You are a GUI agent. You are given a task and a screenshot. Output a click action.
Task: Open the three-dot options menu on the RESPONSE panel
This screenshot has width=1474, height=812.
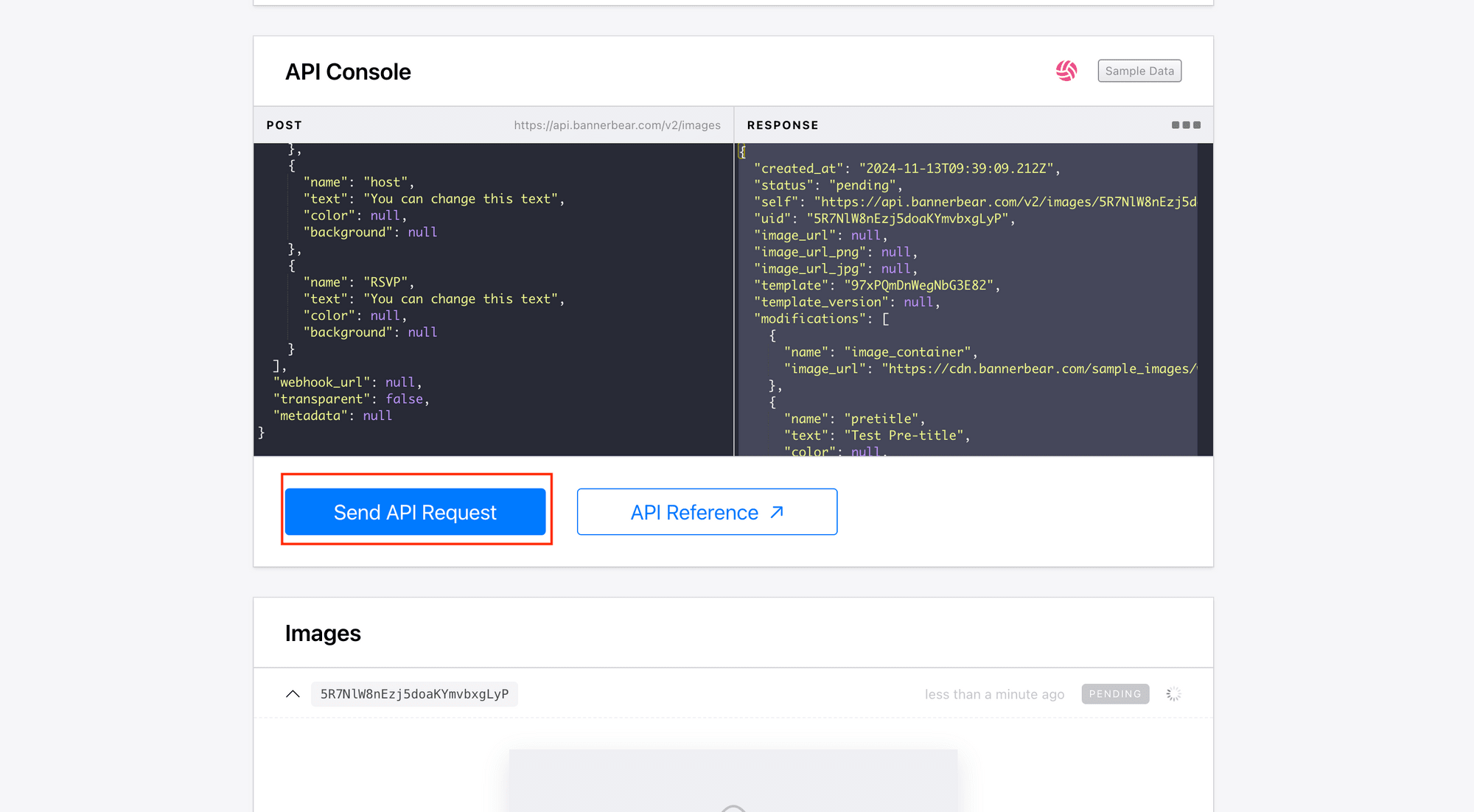click(x=1186, y=125)
